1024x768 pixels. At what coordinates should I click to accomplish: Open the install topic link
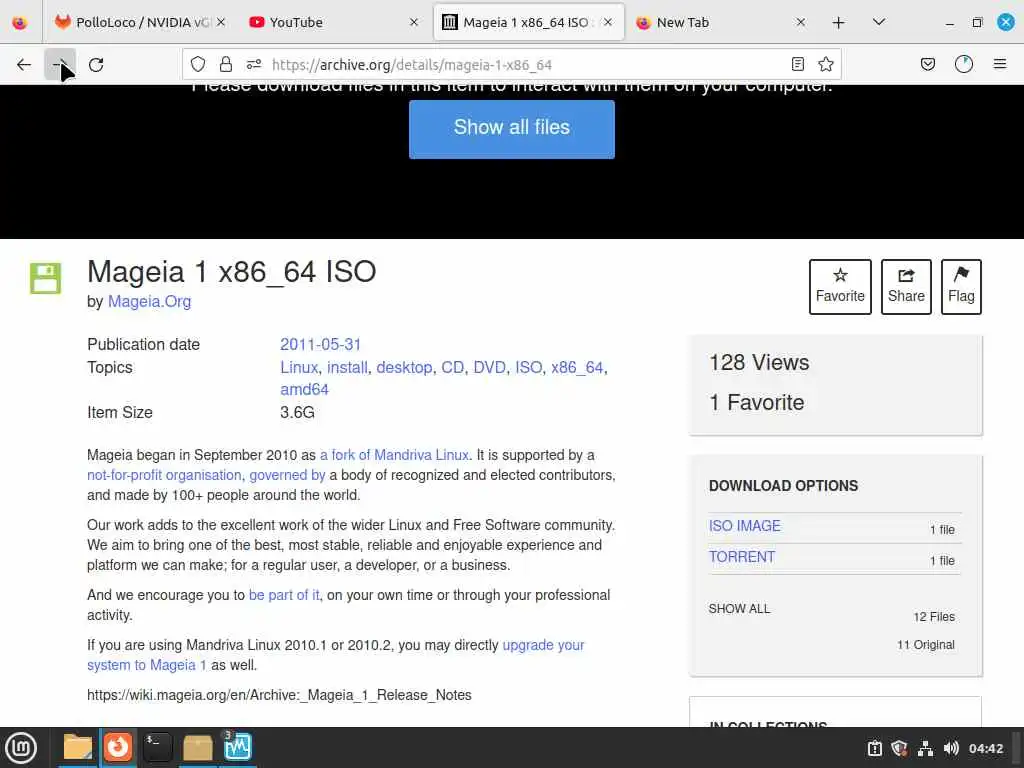pos(347,367)
